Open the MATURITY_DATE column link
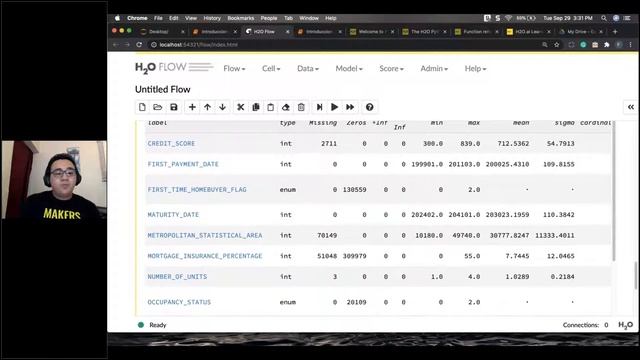 [x=173, y=215]
